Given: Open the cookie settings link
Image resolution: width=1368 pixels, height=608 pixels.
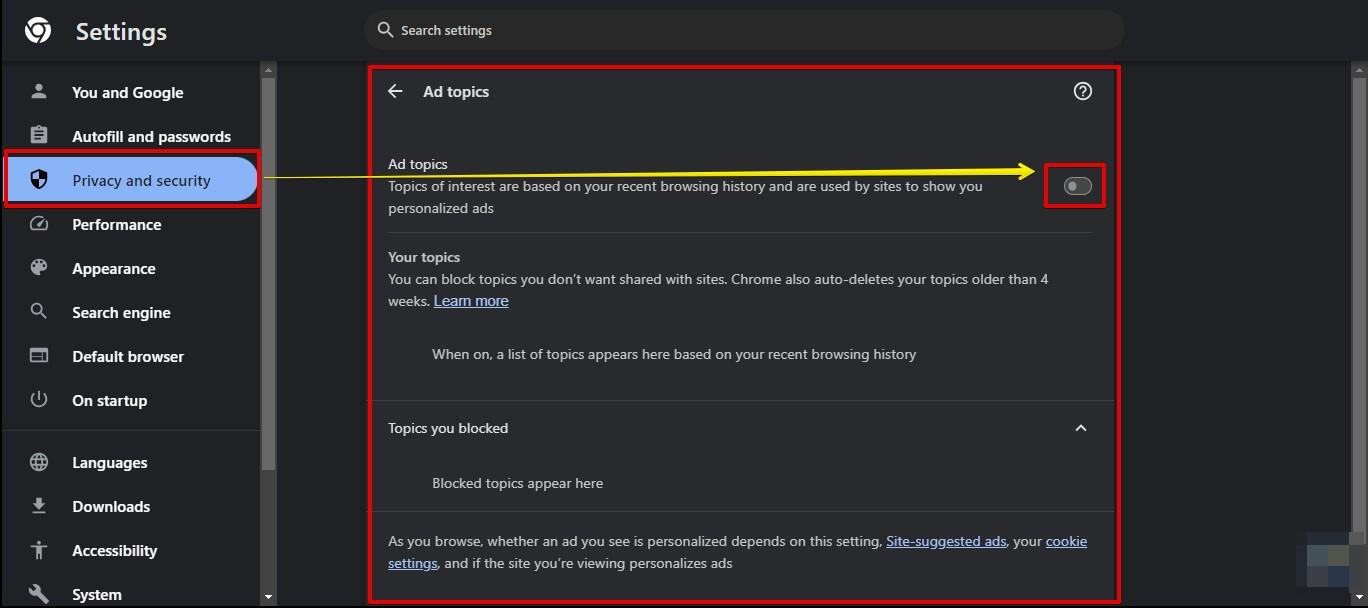Looking at the screenshot, I should tap(1066, 541).
